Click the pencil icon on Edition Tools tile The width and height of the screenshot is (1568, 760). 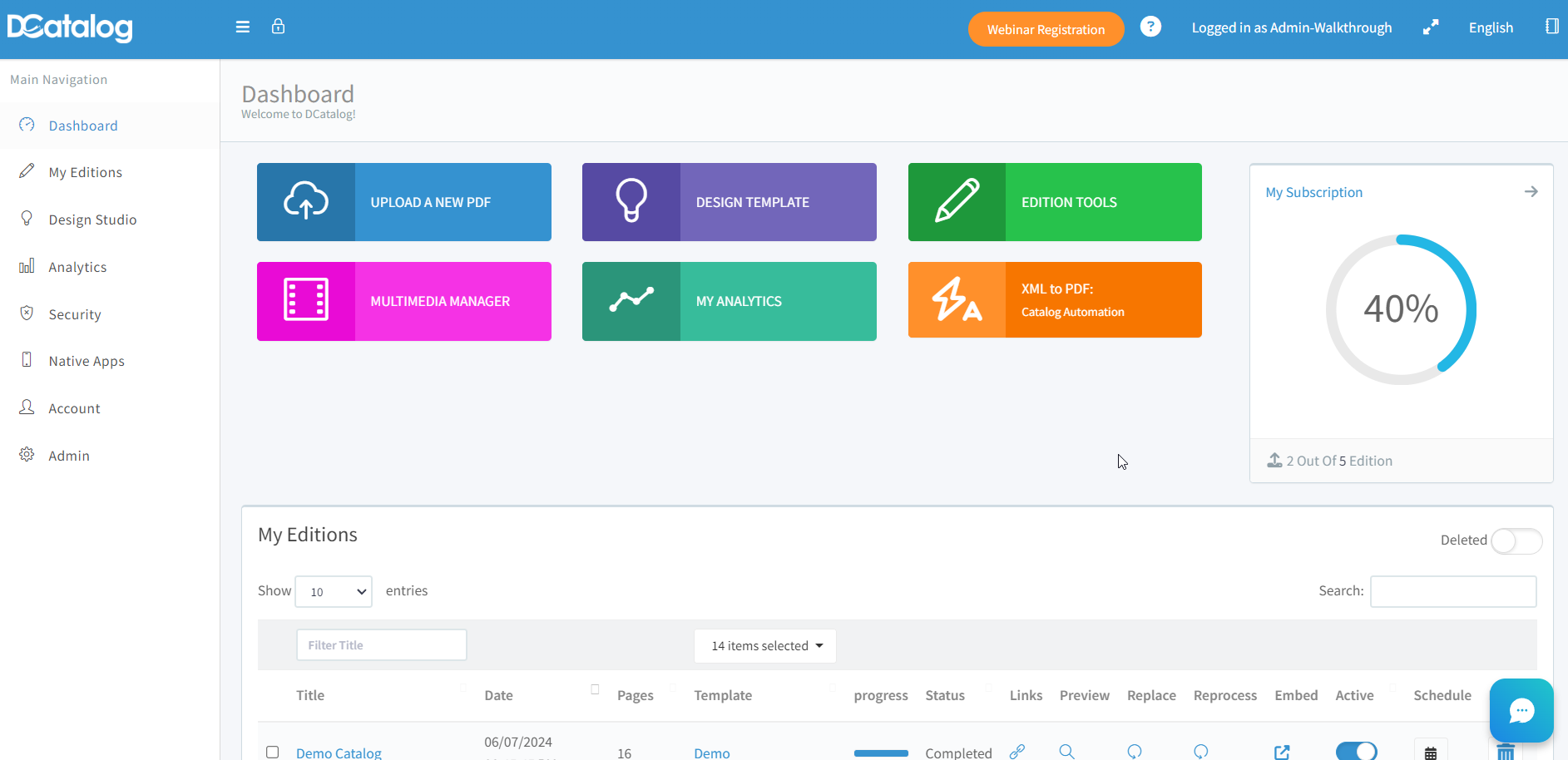point(957,201)
